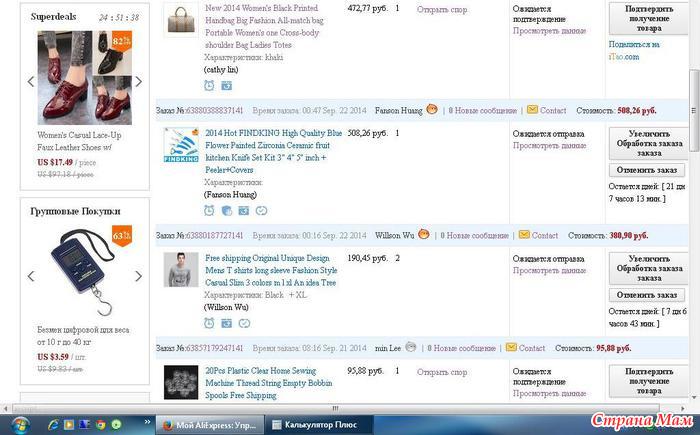Confirm receipt of the khaki handbag order
This screenshot has width=700, height=435.
click(x=649, y=18)
